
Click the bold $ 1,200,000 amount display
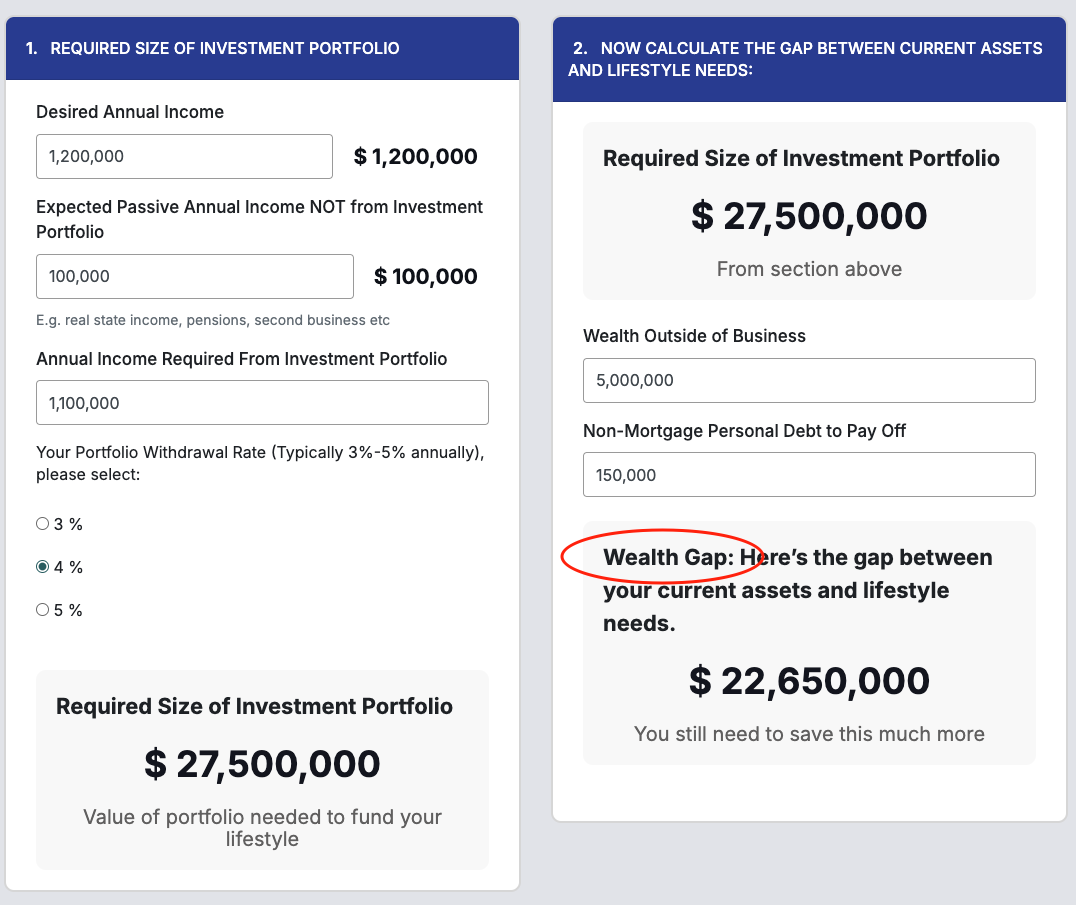tap(415, 156)
